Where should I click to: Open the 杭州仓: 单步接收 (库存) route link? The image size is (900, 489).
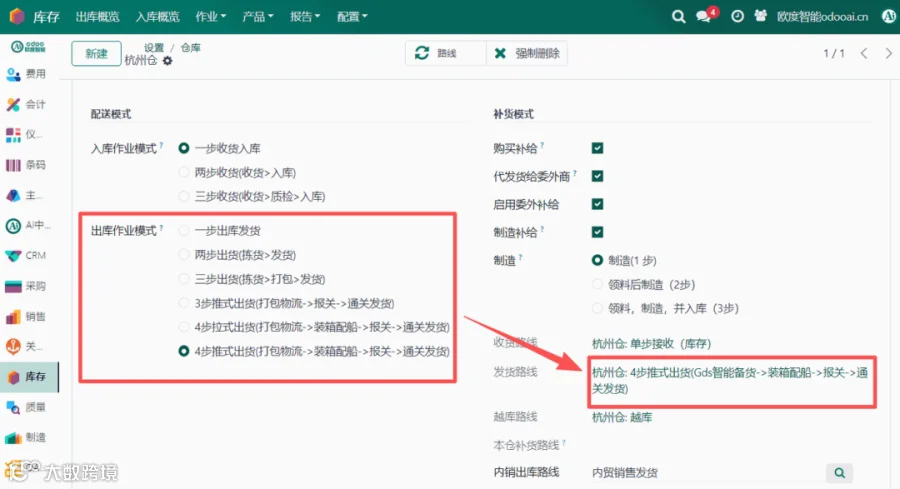coord(651,344)
